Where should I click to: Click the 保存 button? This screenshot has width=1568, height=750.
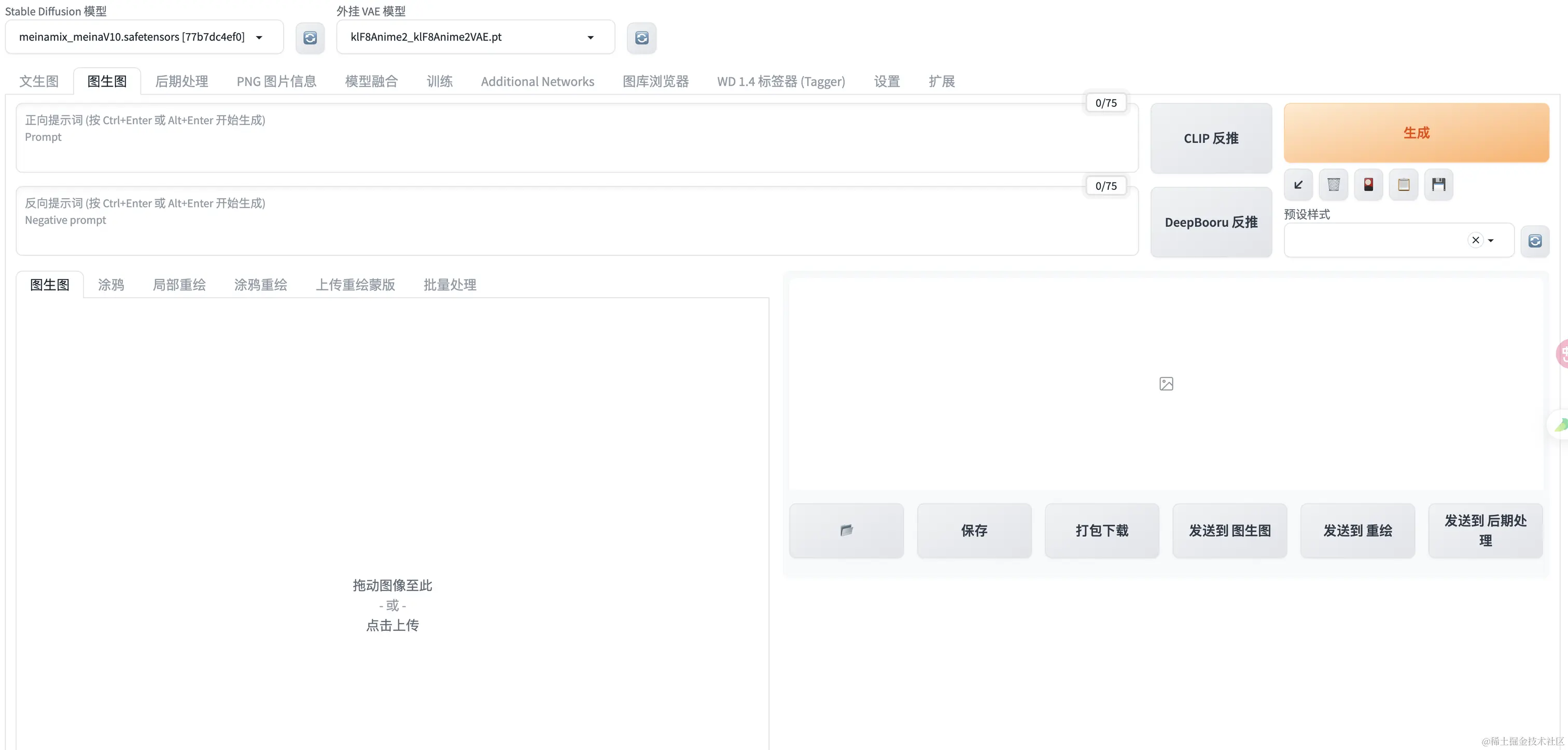pos(974,530)
